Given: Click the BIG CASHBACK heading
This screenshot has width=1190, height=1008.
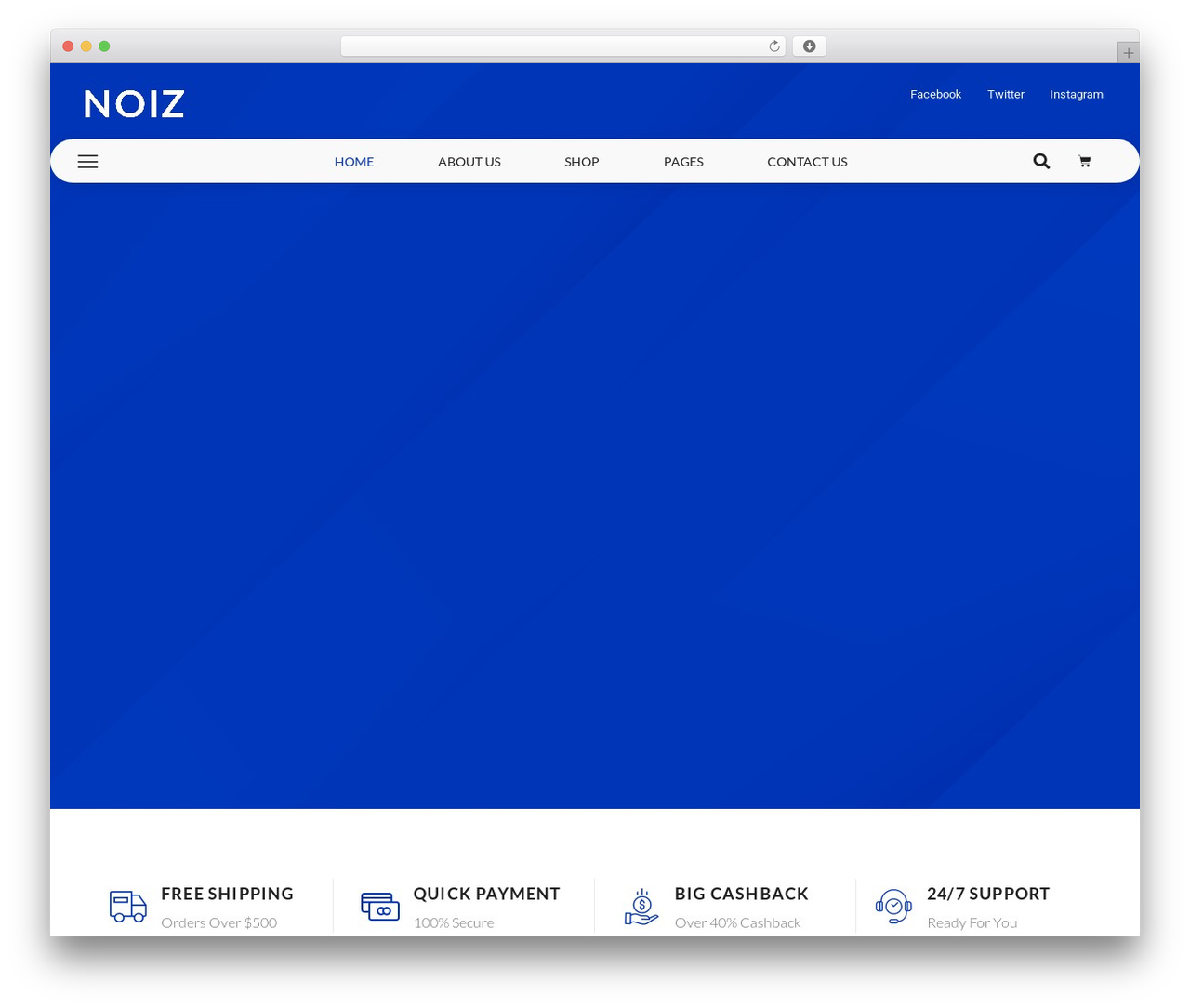Looking at the screenshot, I should [x=742, y=894].
